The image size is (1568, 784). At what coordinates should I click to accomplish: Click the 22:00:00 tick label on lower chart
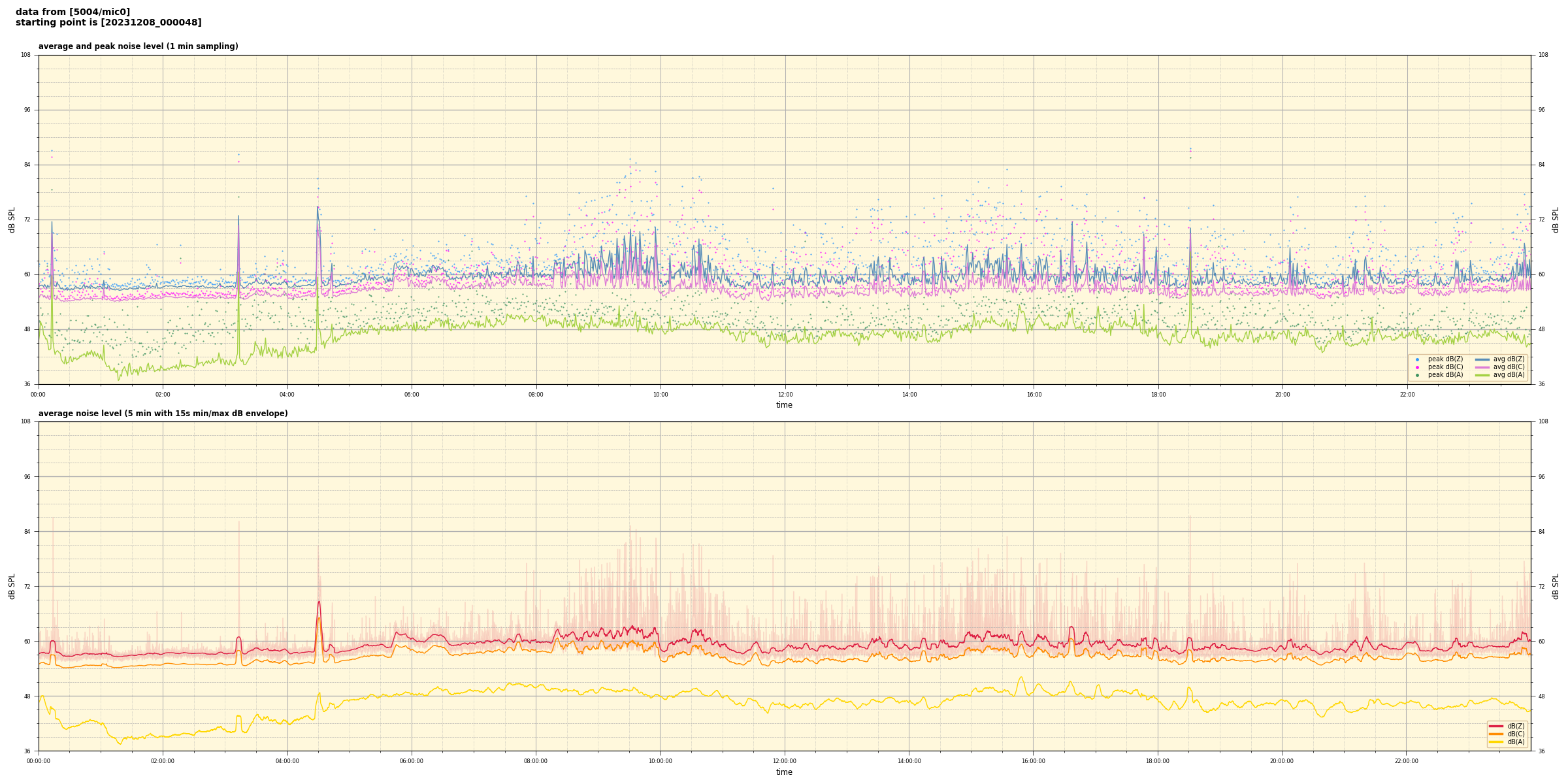[x=1407, y=761]
